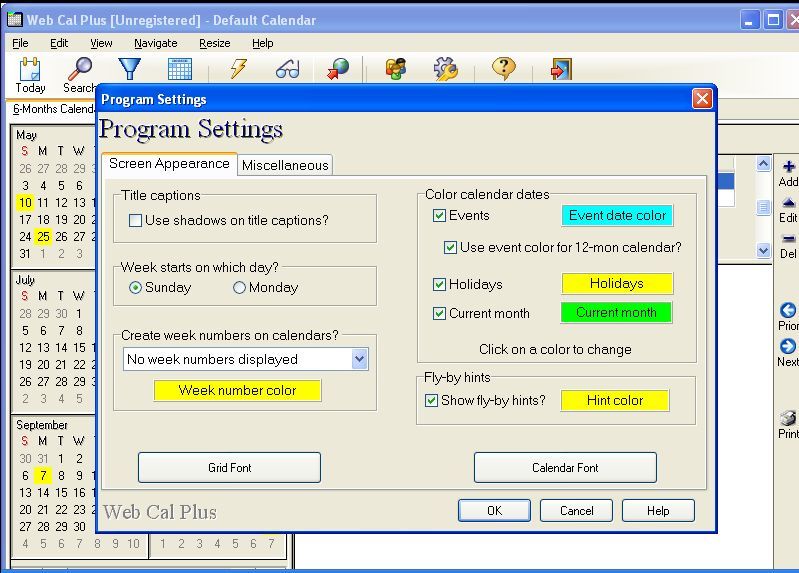
Task: Select Sunday as week start
Action: click(135, 288)
